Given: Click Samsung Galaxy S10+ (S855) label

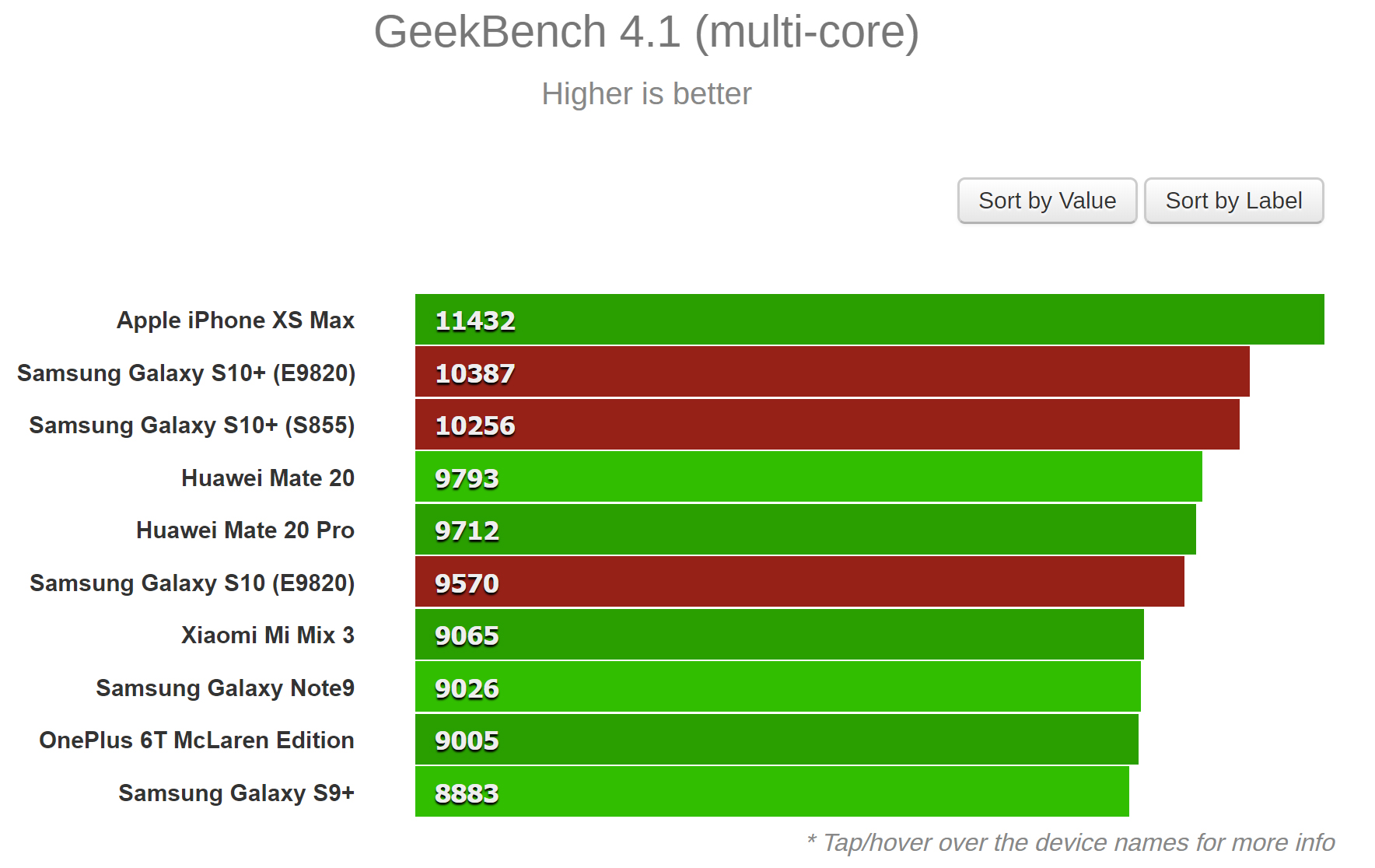Looking at the screenshot, I should point(192,425).
